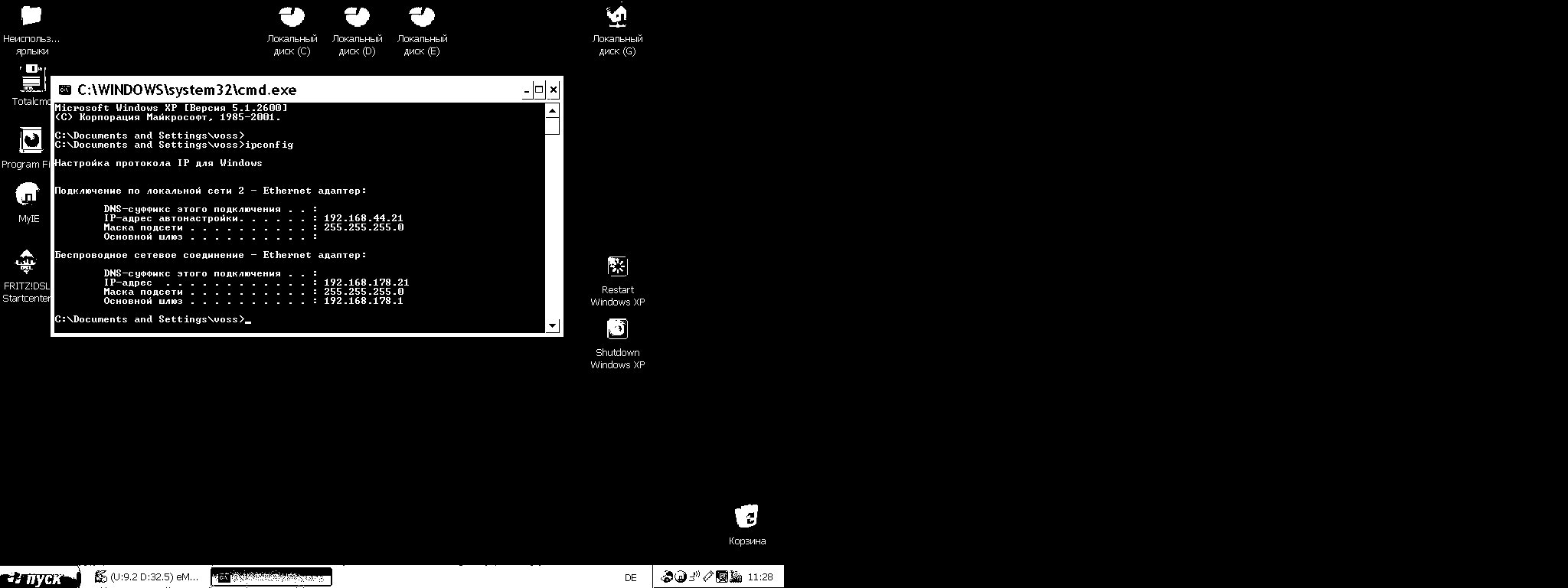
Task: Select the cmd.exe taskbar button
Action: tap(271, 577)
